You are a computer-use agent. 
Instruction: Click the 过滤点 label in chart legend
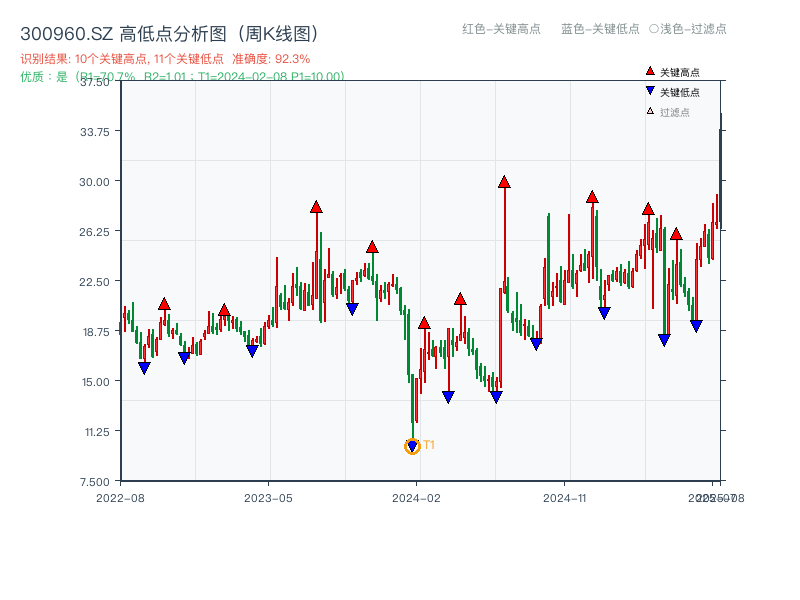(674, 112)
